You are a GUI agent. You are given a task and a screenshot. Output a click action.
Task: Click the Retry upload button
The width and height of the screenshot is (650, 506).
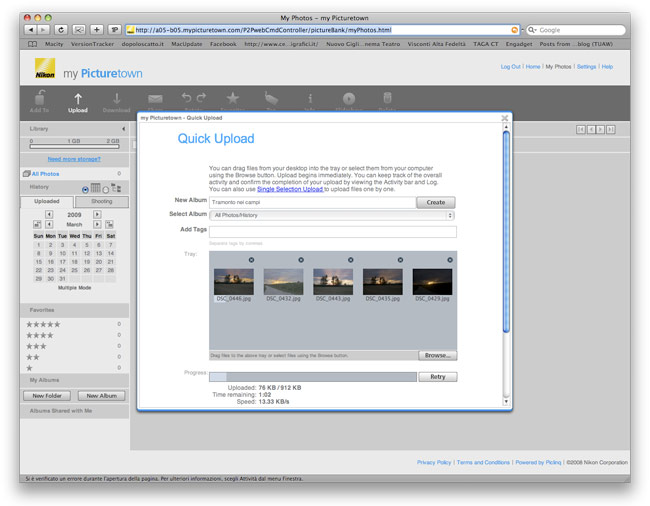click(438, 377)
